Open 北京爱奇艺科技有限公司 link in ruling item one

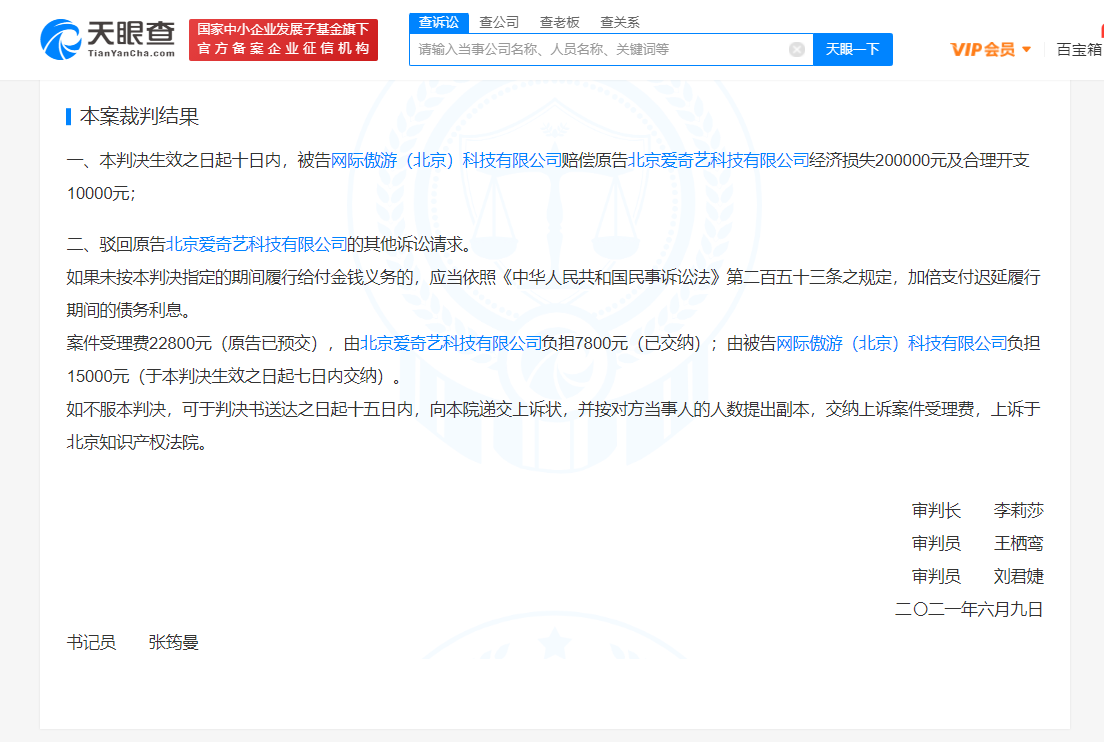point(718,161)
